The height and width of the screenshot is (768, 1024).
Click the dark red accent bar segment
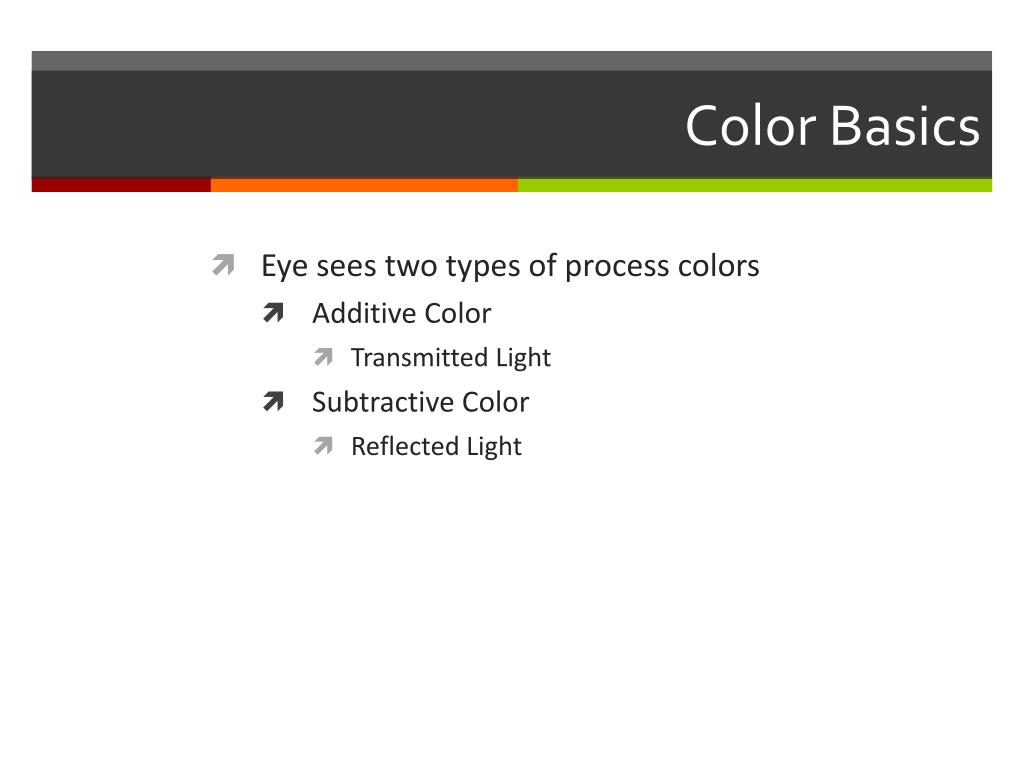(121, 185)
